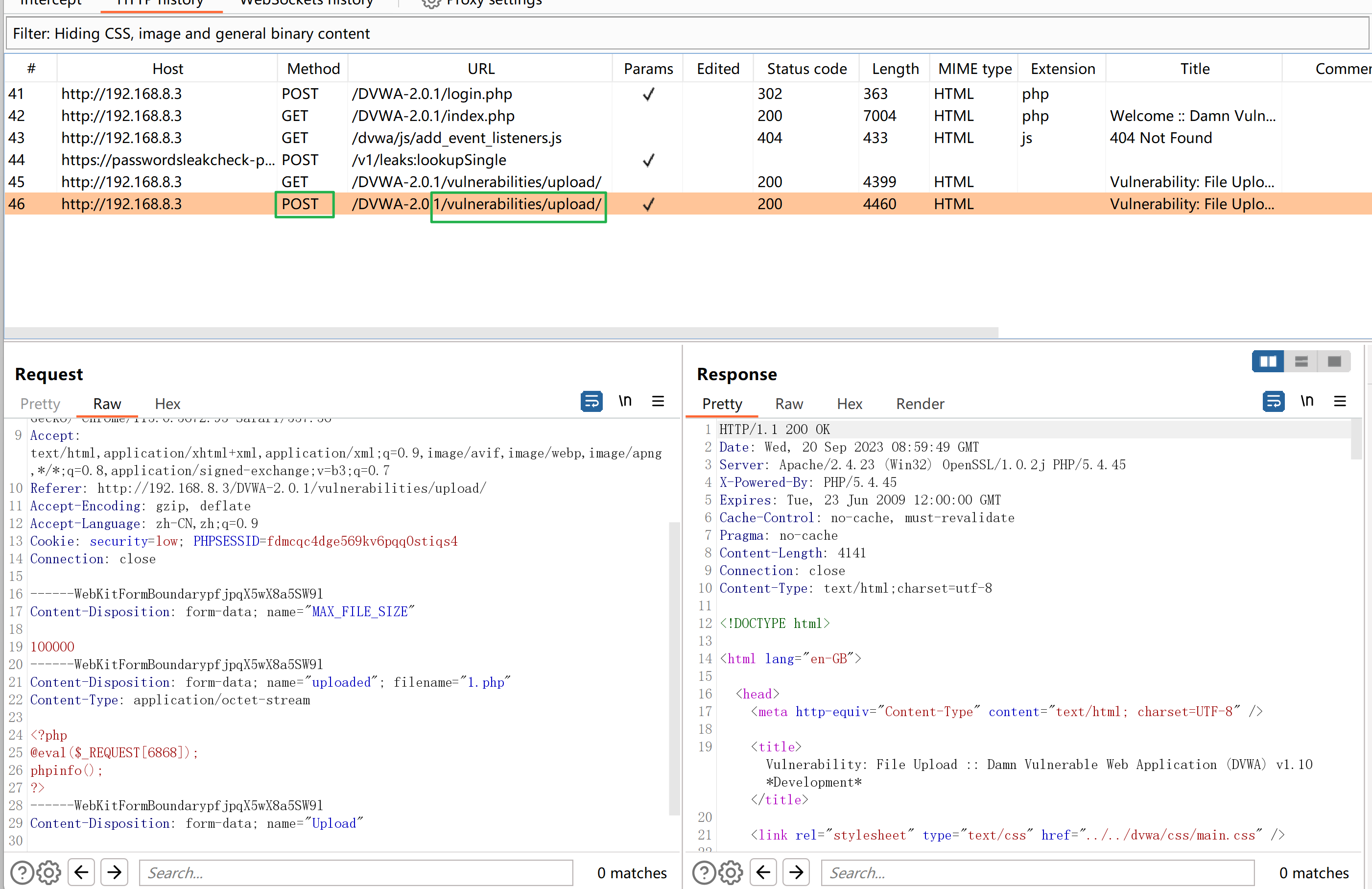
Task: Select side-by-side layout view icon
Action: click(1268, 361)
